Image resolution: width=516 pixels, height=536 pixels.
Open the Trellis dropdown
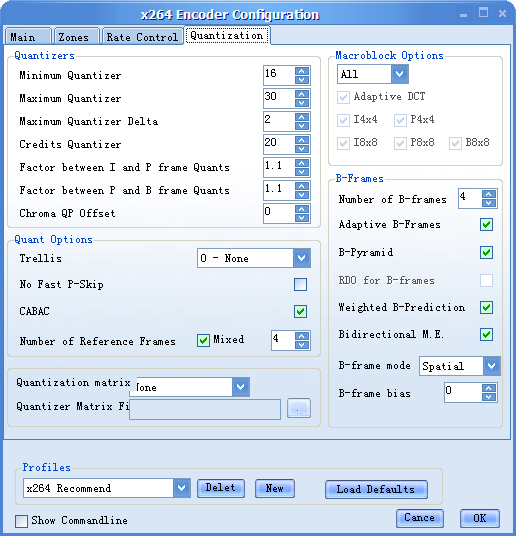(x=302, y=258)
